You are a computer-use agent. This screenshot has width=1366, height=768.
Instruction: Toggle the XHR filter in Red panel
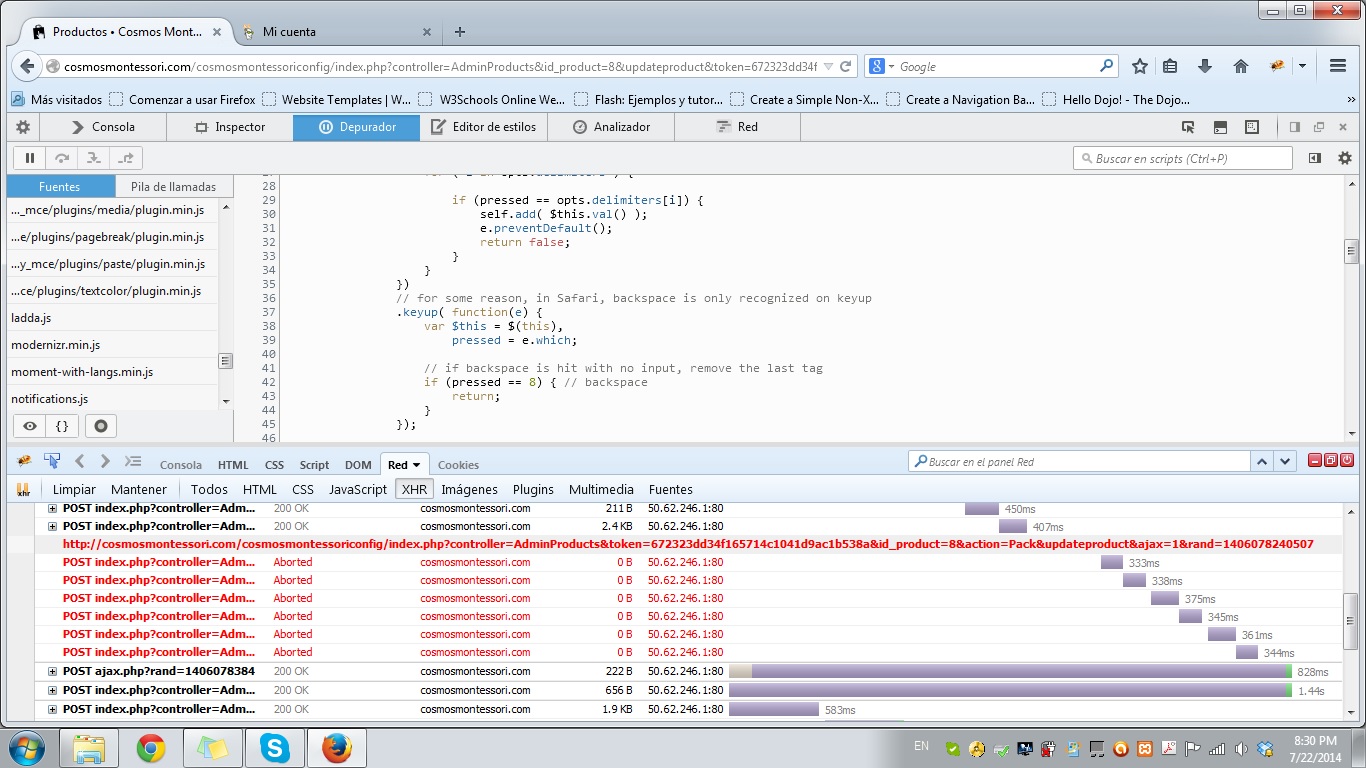[414, 489]
